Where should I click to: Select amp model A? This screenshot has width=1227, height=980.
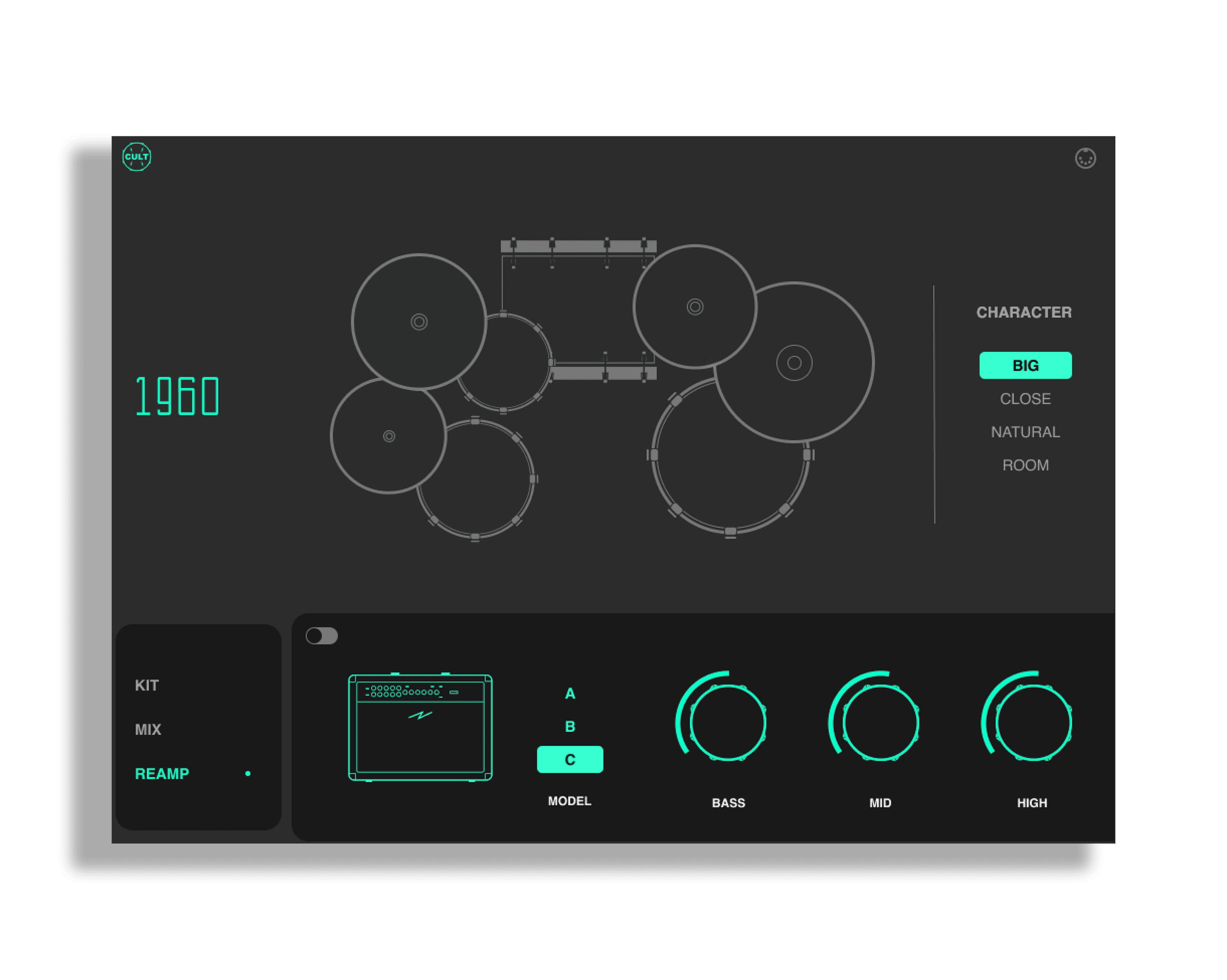(x=570, y=693)
